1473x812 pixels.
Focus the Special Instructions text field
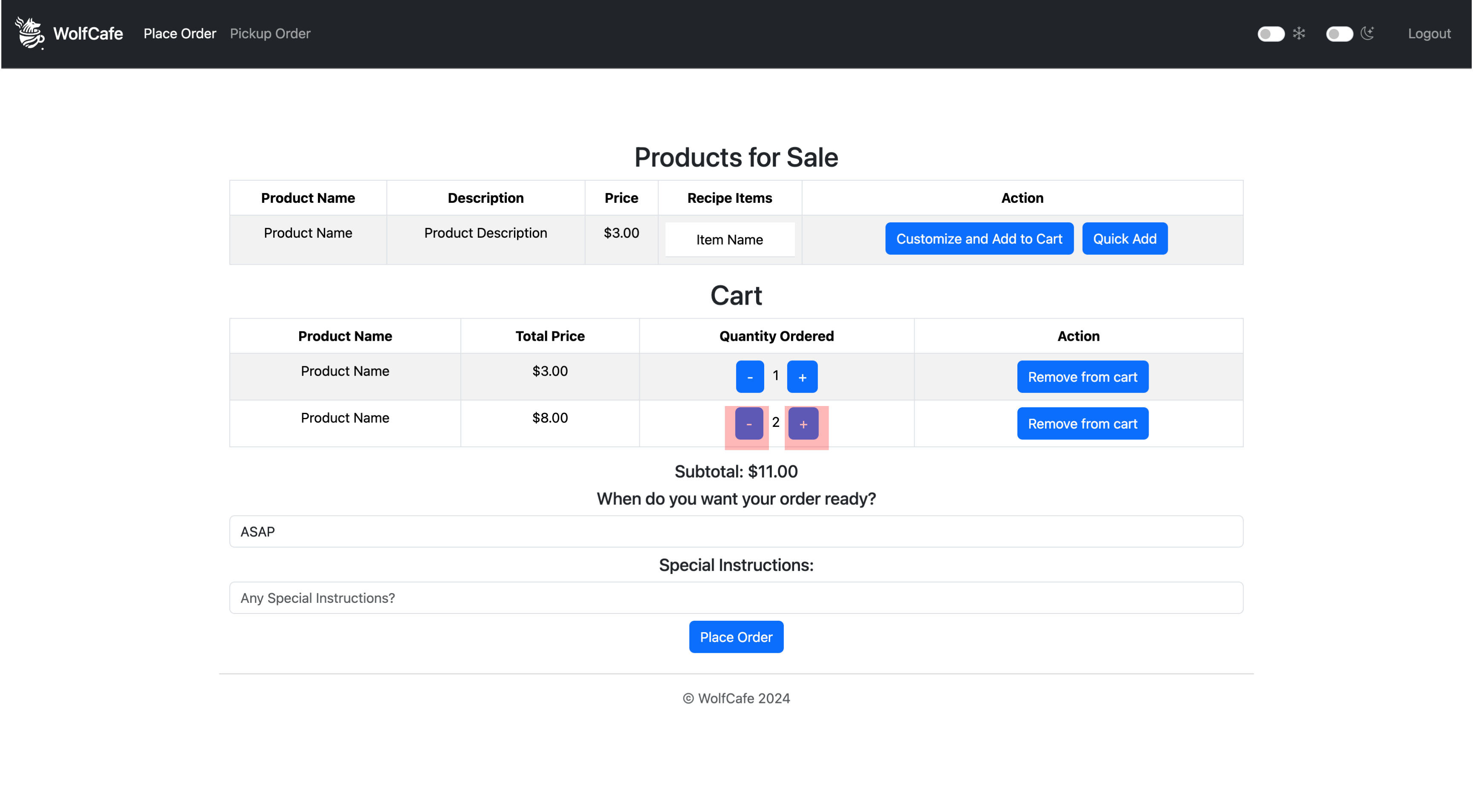coord(736,598)
